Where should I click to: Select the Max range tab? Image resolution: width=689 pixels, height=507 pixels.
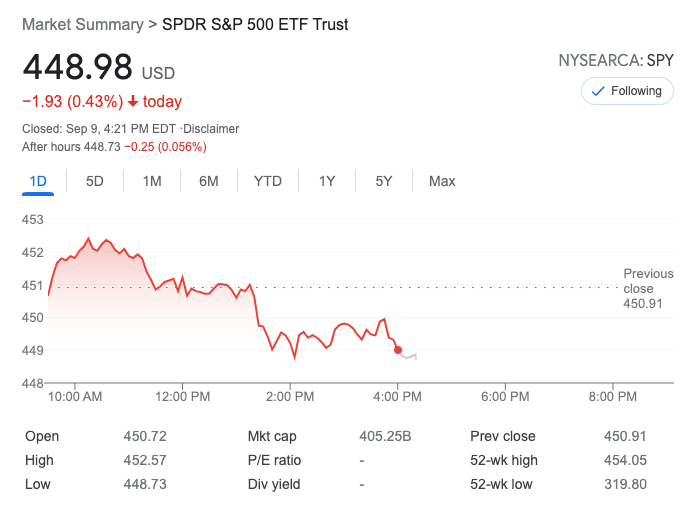point(442,181)
